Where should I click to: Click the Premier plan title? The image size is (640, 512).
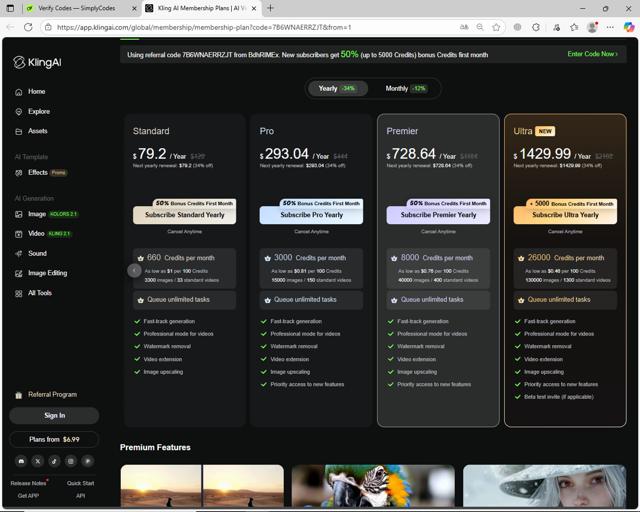click(402, 131)
